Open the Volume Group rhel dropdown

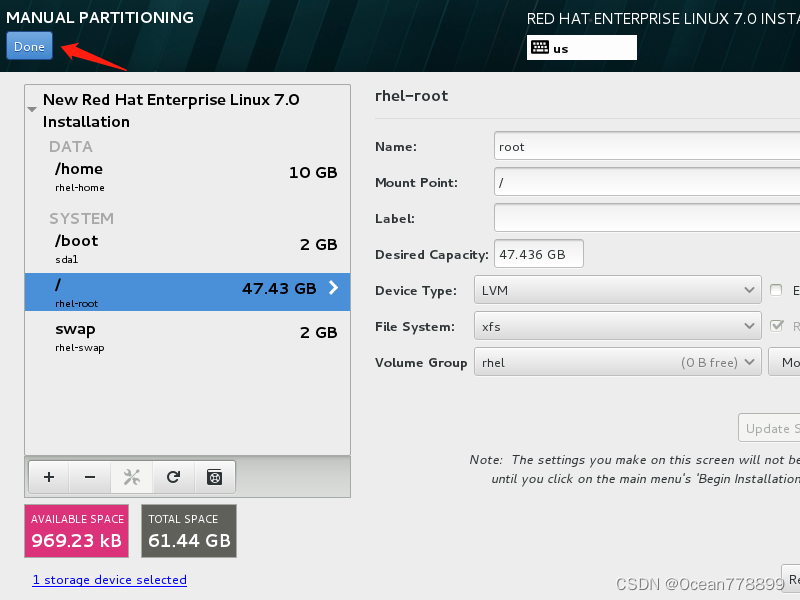(x=618, y=362)
